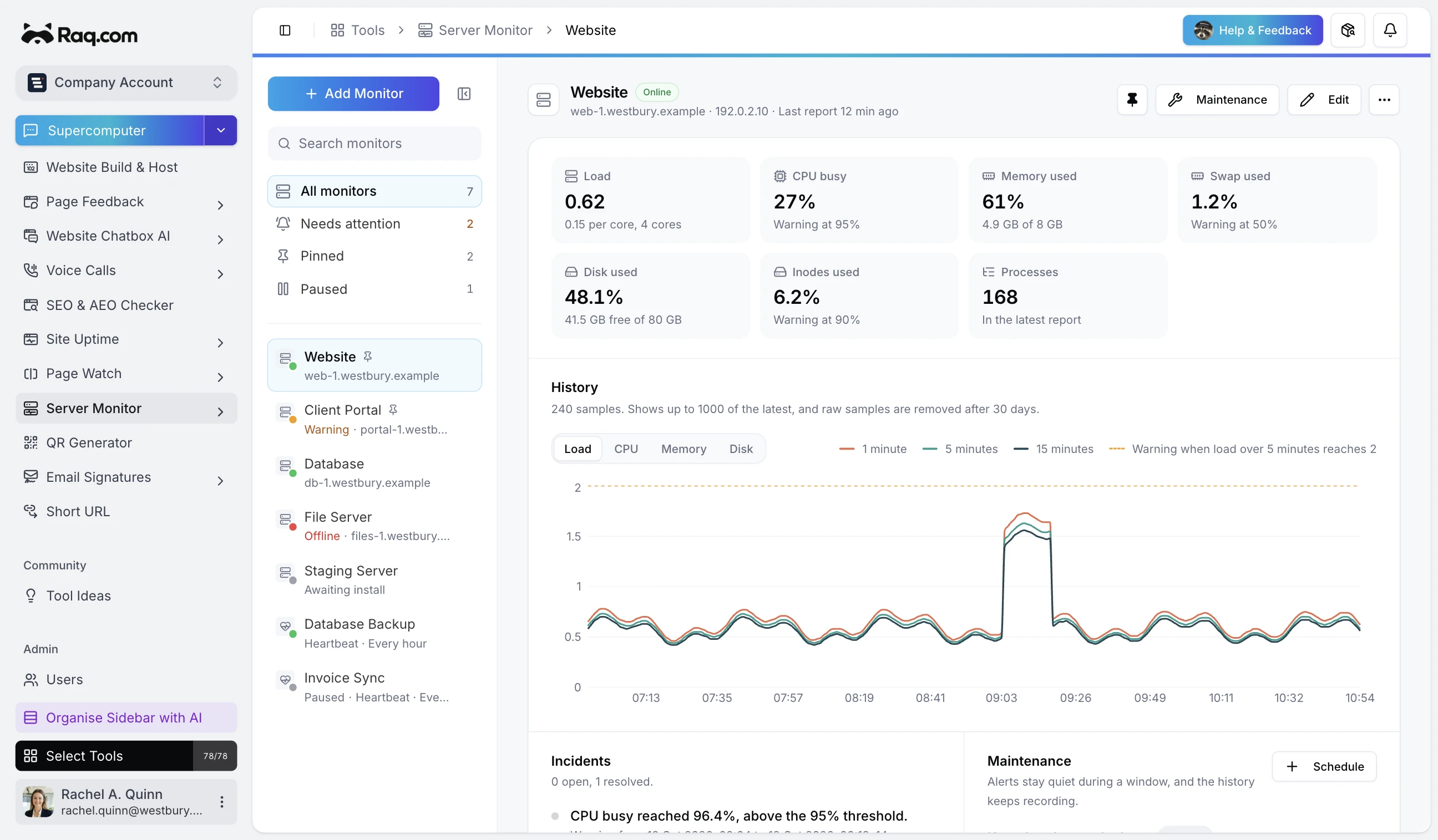Select the Client Portal monitor

pyautogui.click(x=374, y=419)
